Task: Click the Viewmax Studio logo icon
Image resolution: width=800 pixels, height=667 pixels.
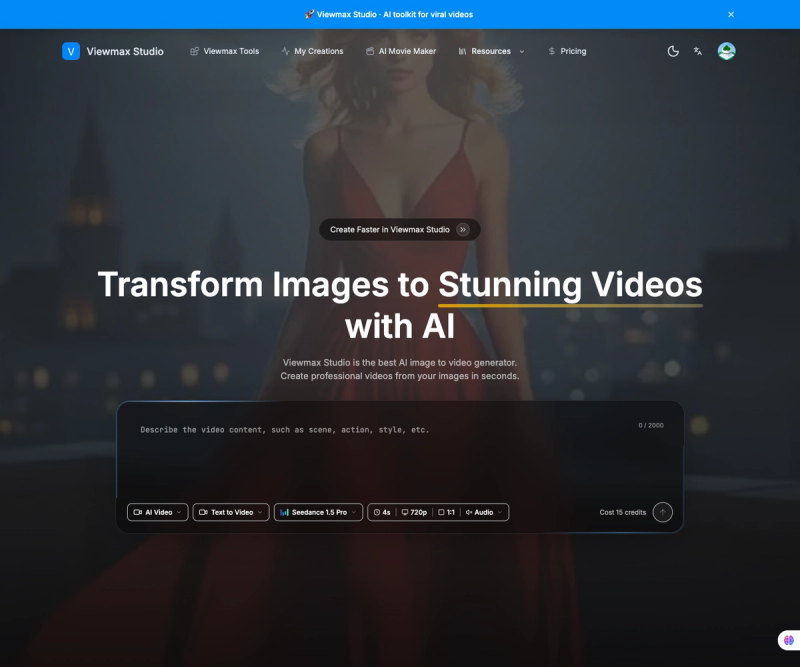Action: [71, 51]
